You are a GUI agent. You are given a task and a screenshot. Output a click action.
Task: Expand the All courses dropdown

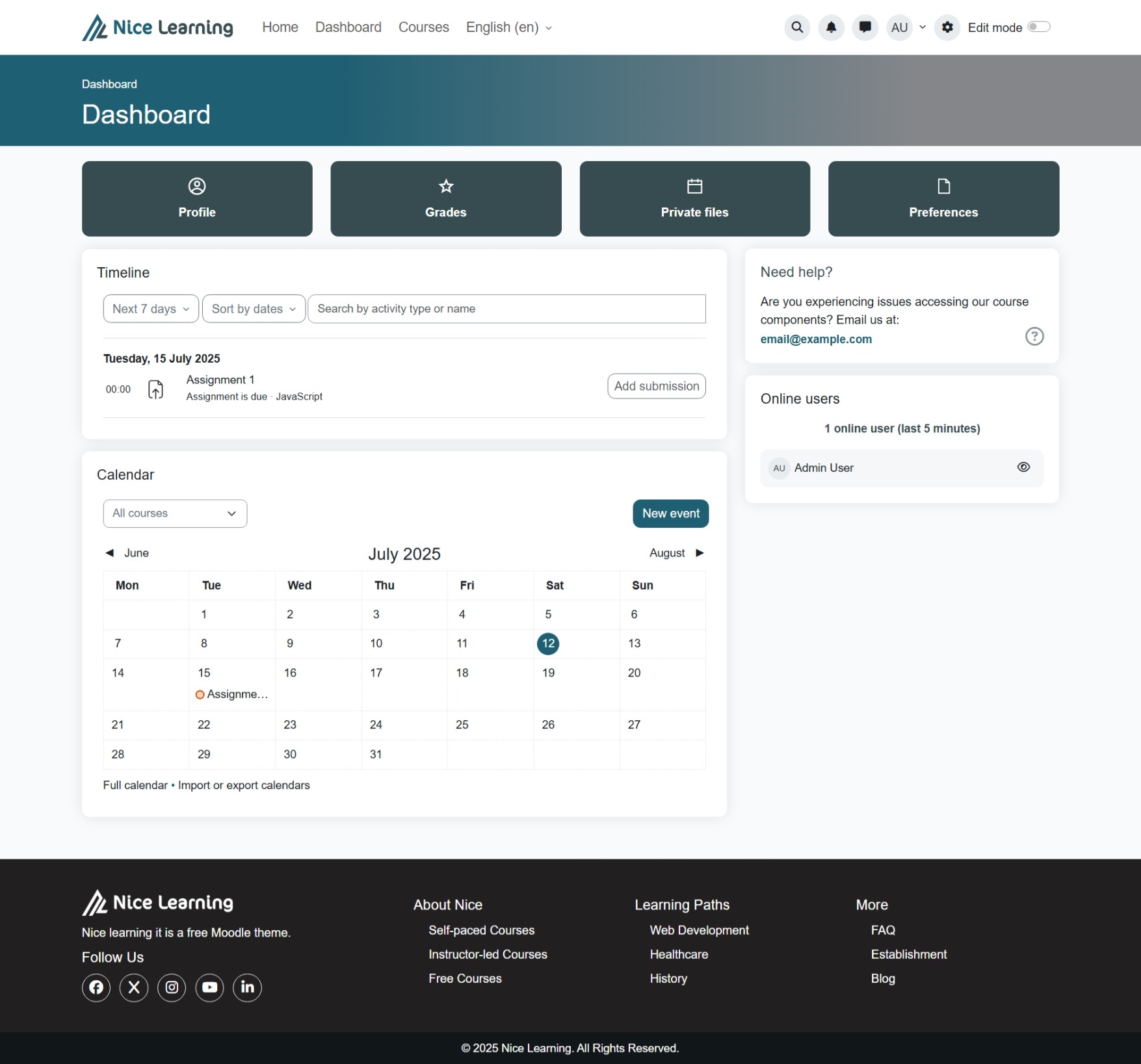[175, 513]
